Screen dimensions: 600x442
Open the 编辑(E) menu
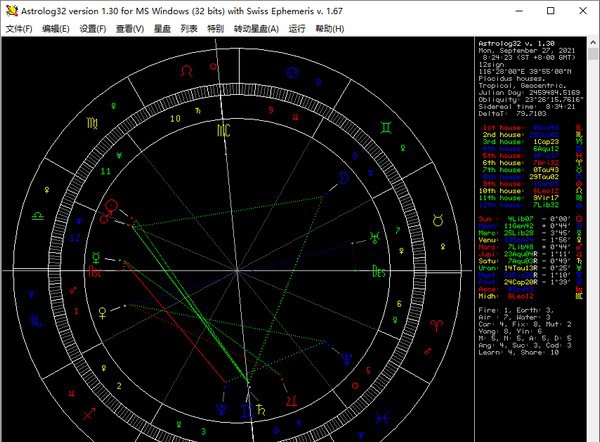[56, 28]
